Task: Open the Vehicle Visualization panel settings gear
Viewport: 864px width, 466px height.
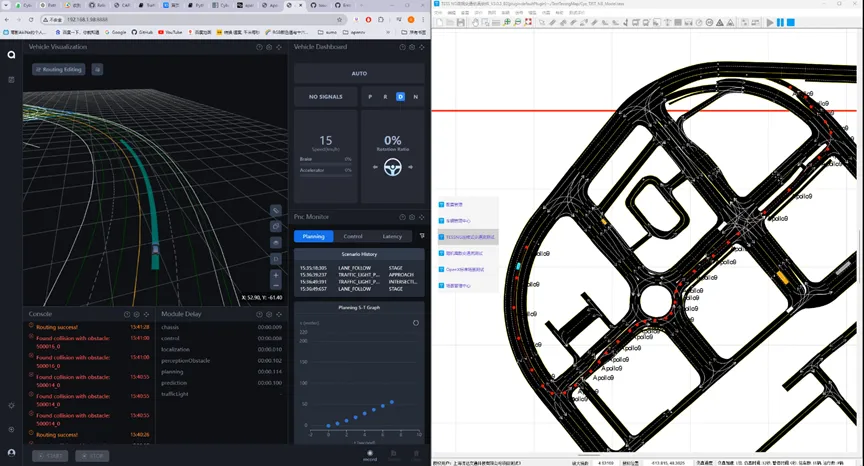Action: coord(269,47)
